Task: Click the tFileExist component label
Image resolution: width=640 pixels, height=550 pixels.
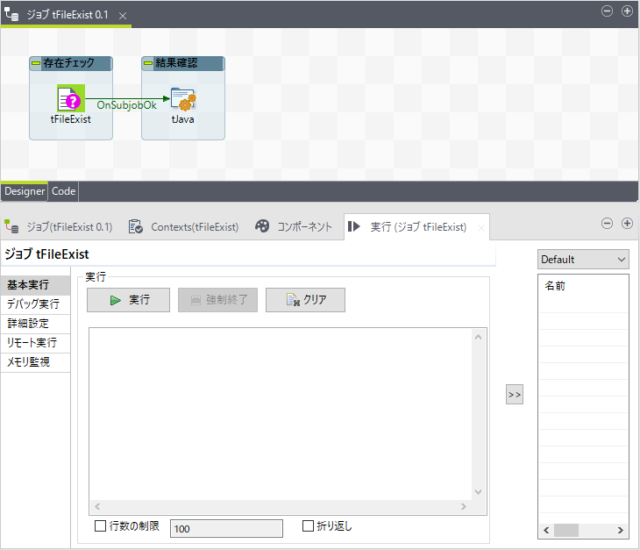Action: pos(71,120)
